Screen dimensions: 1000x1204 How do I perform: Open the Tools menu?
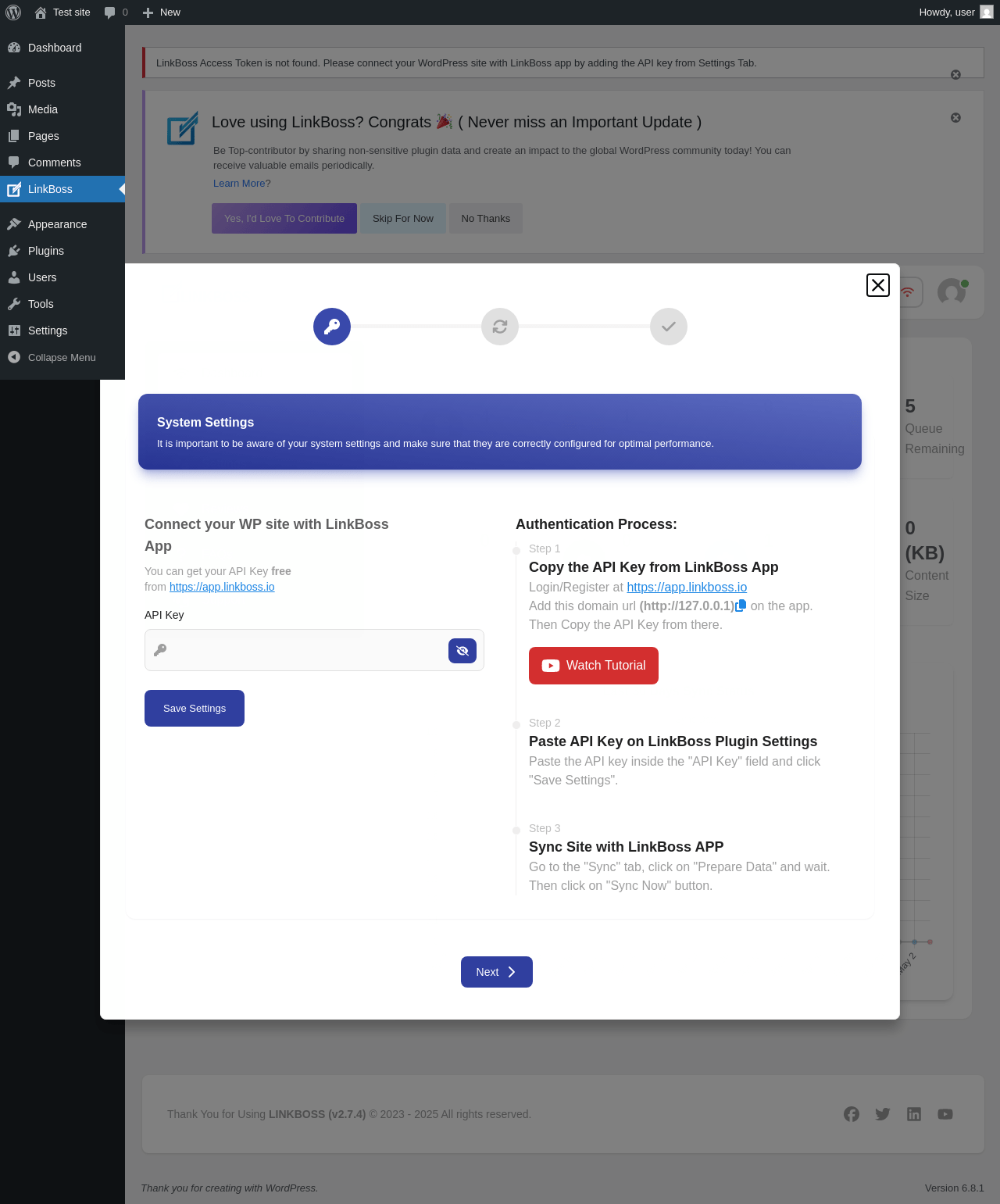62,304
